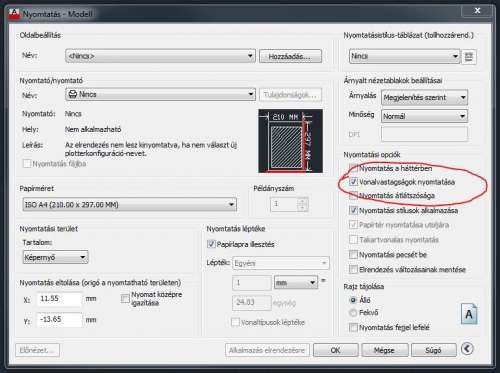Click the Rajz tájolása heading
Image resolution: width=500 pixels, height=373 pixels.
[x=364, y=287]
